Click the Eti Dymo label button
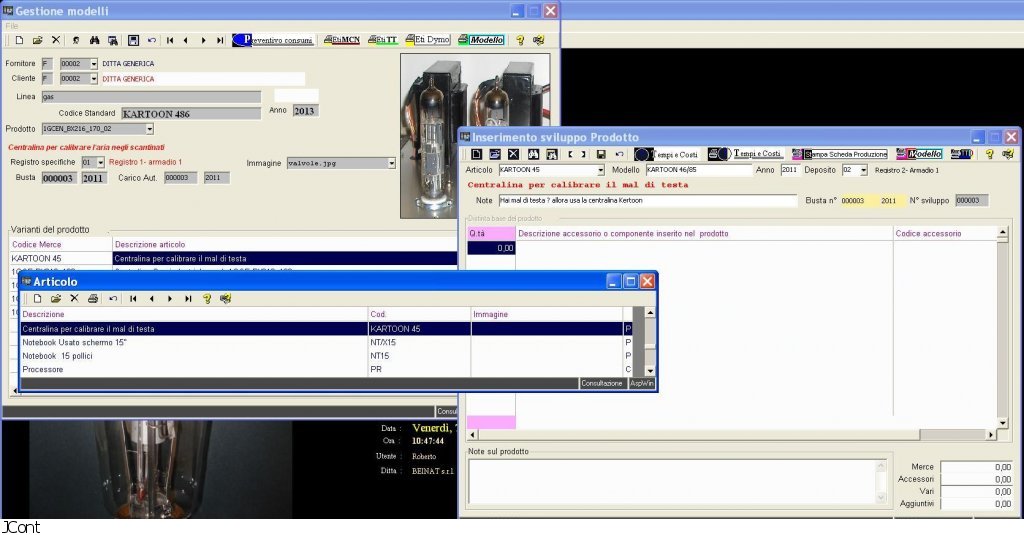This screenshot has width=1024, height=535. pyautogui.click(x=427, y=40)
